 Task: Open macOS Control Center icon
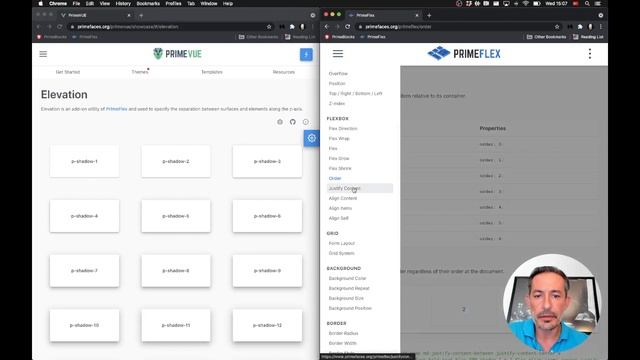(x=598, y=4)
